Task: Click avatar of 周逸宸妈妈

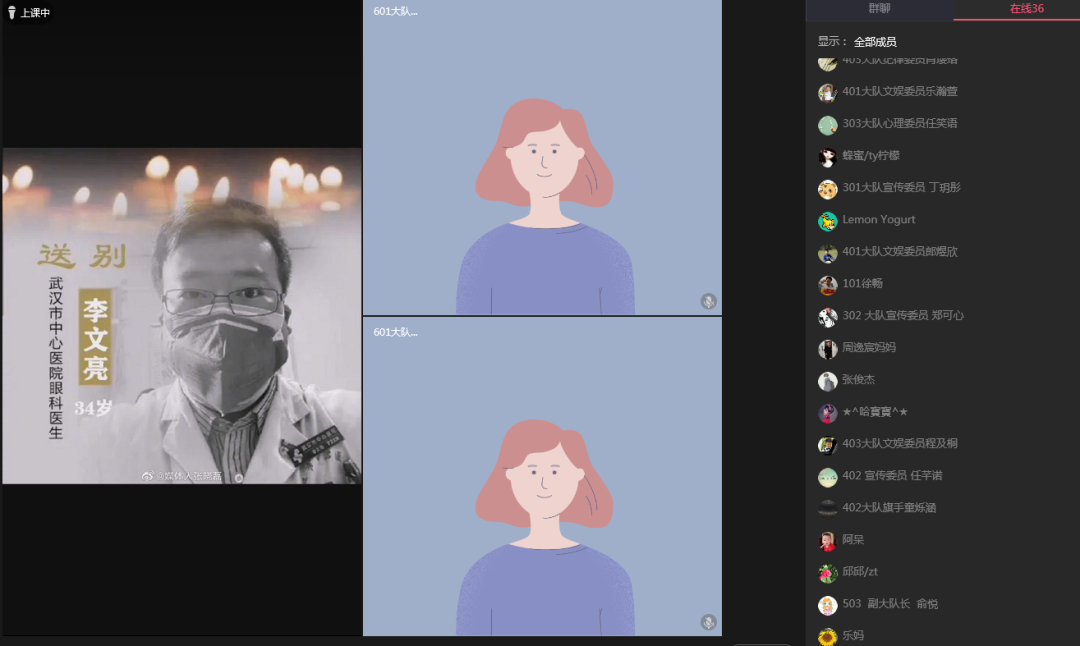Action: [827, 348]
